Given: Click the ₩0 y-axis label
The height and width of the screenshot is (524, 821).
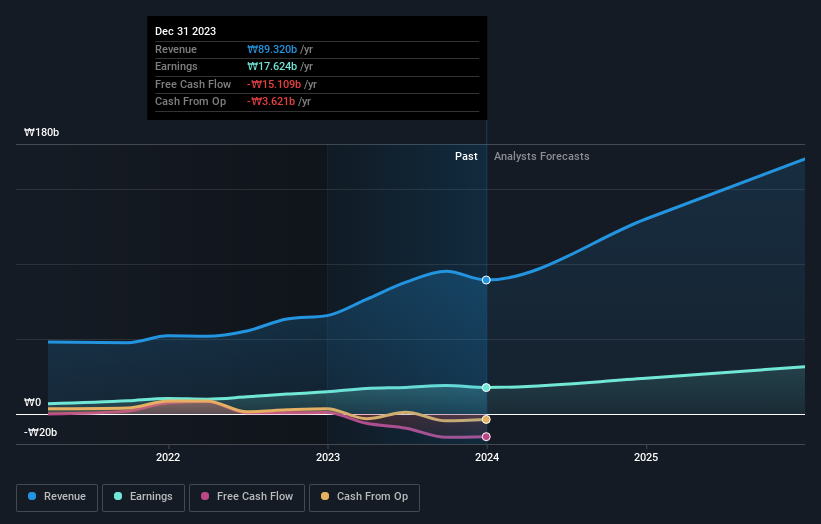Looking at the screenshot, I should (32, 403).
